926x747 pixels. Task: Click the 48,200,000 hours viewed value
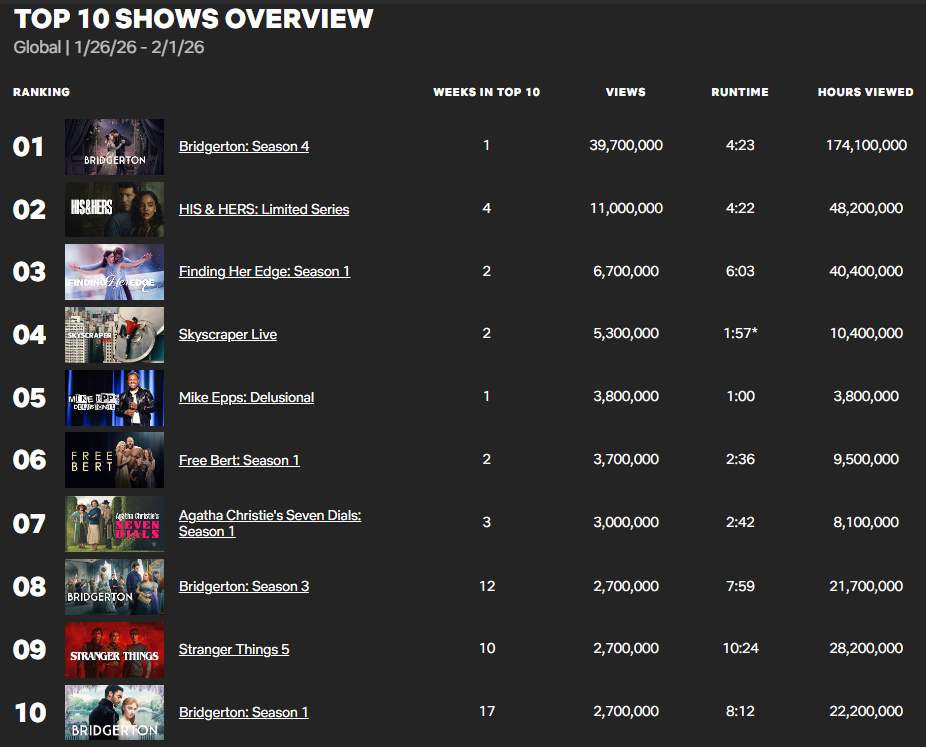point(866,208)
